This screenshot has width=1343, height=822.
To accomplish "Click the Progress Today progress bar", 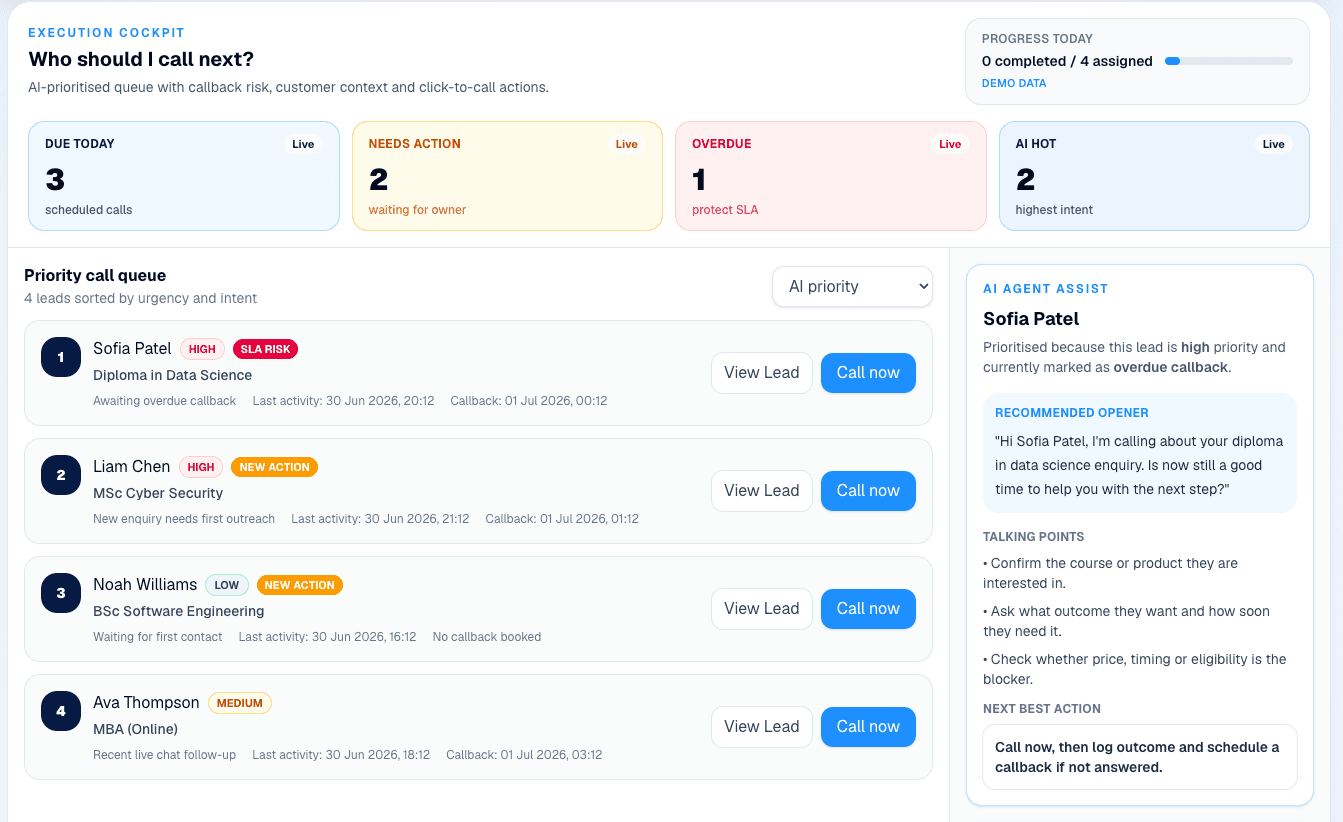I will (x=1229, y=61).
